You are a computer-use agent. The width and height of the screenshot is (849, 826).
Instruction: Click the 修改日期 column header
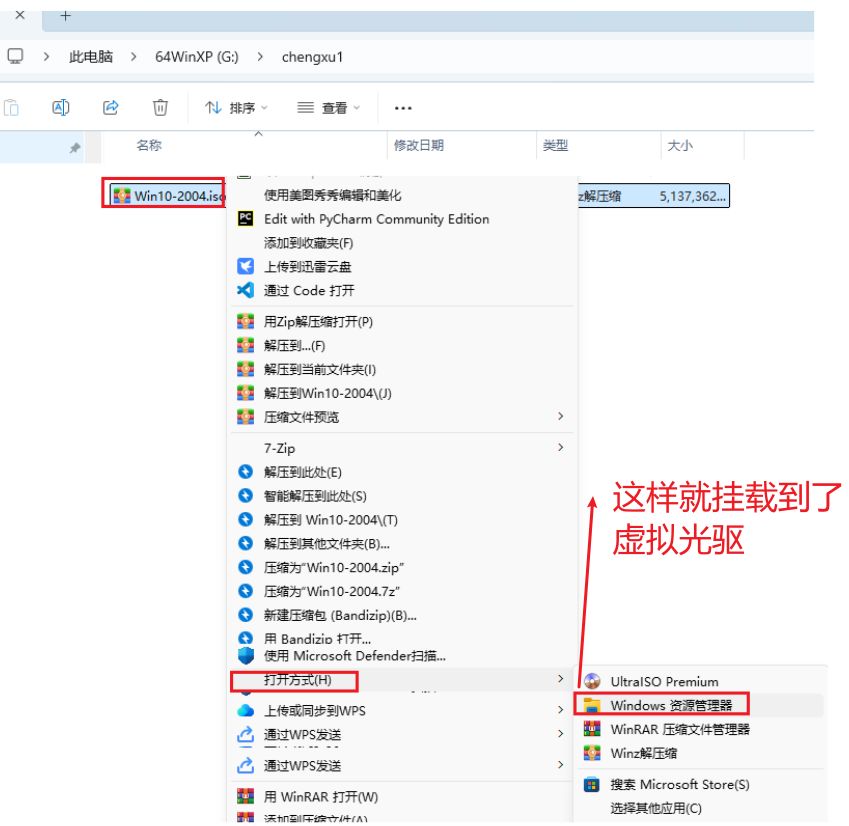[x=418, y=146]
